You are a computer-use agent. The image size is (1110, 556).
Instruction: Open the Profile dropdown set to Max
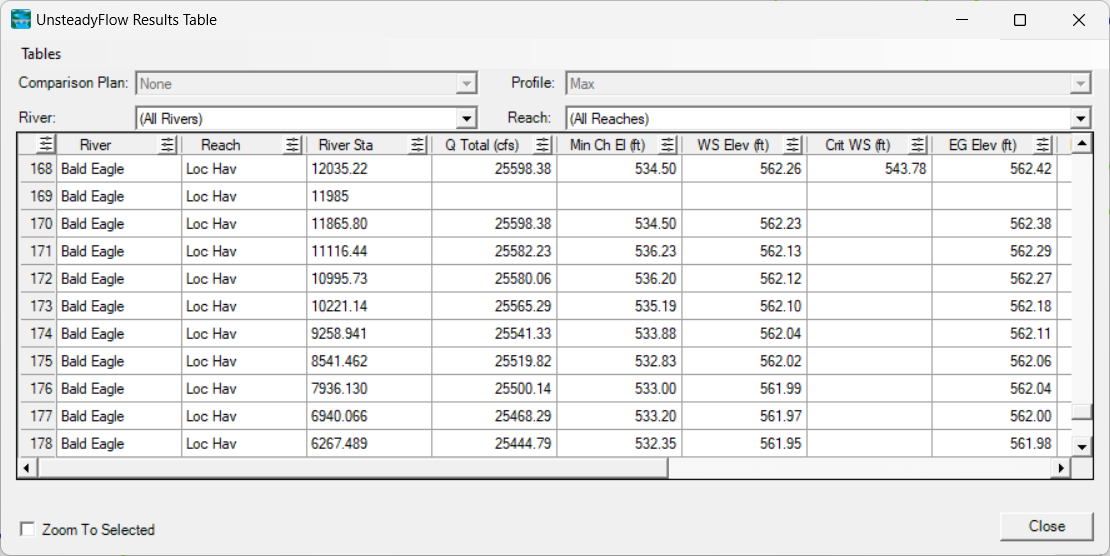tap(1080, 85)
